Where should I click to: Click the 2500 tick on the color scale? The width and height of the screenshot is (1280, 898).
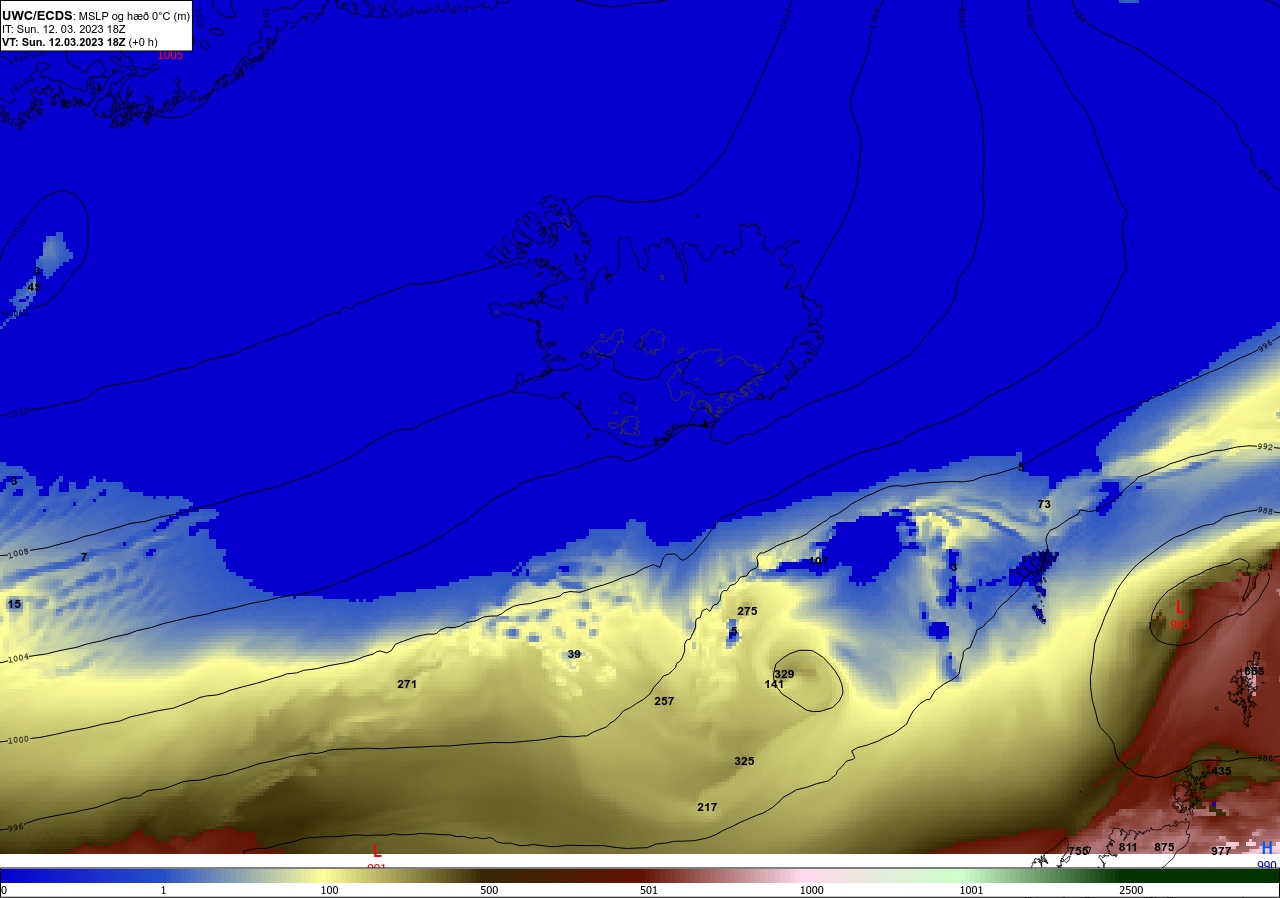1131,890
